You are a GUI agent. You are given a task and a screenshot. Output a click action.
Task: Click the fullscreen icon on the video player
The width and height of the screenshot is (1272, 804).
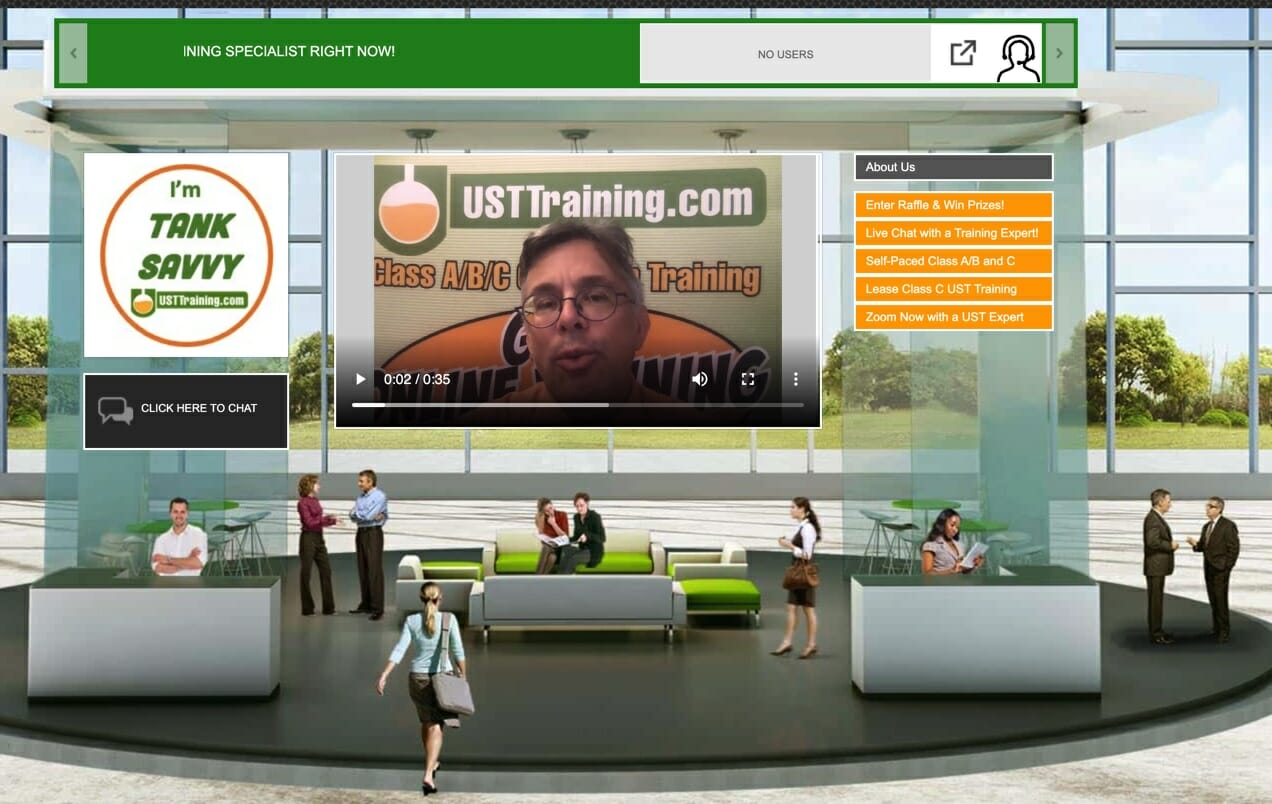click(x=747, y=379)
